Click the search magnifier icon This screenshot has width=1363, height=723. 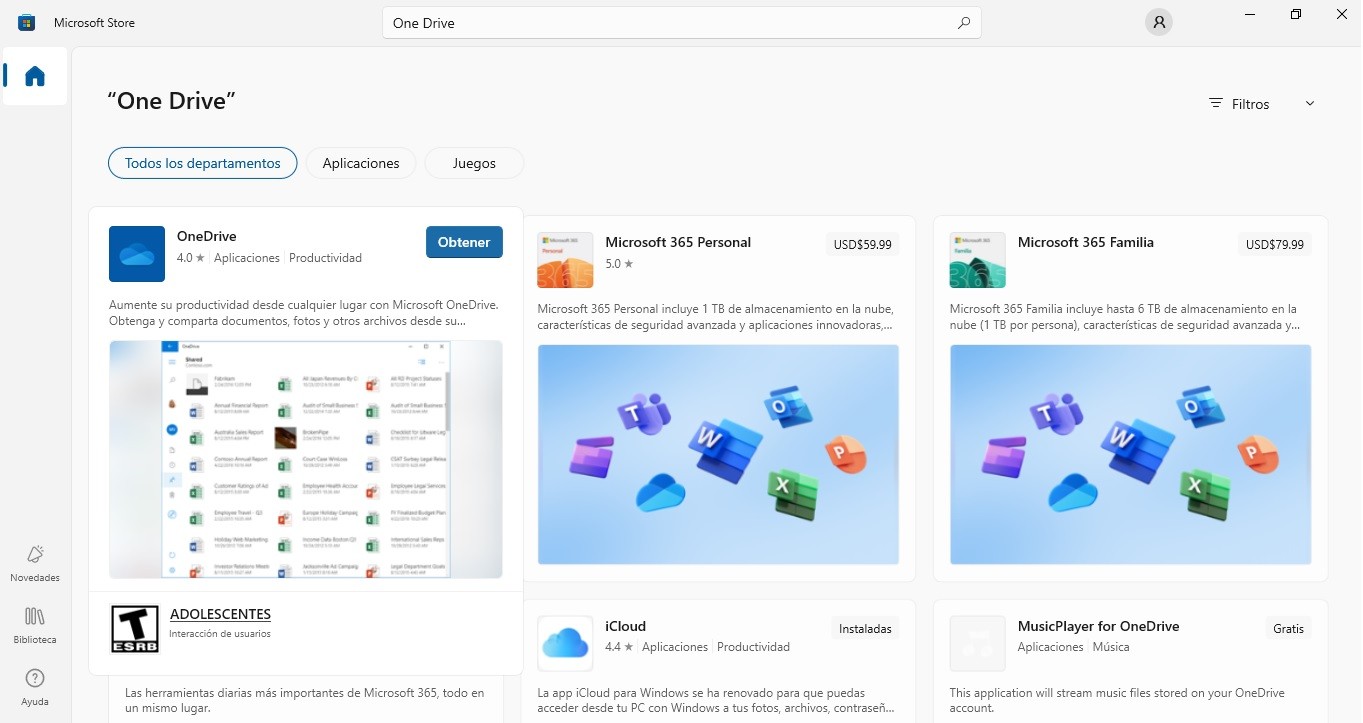click(x=964, y=23)
